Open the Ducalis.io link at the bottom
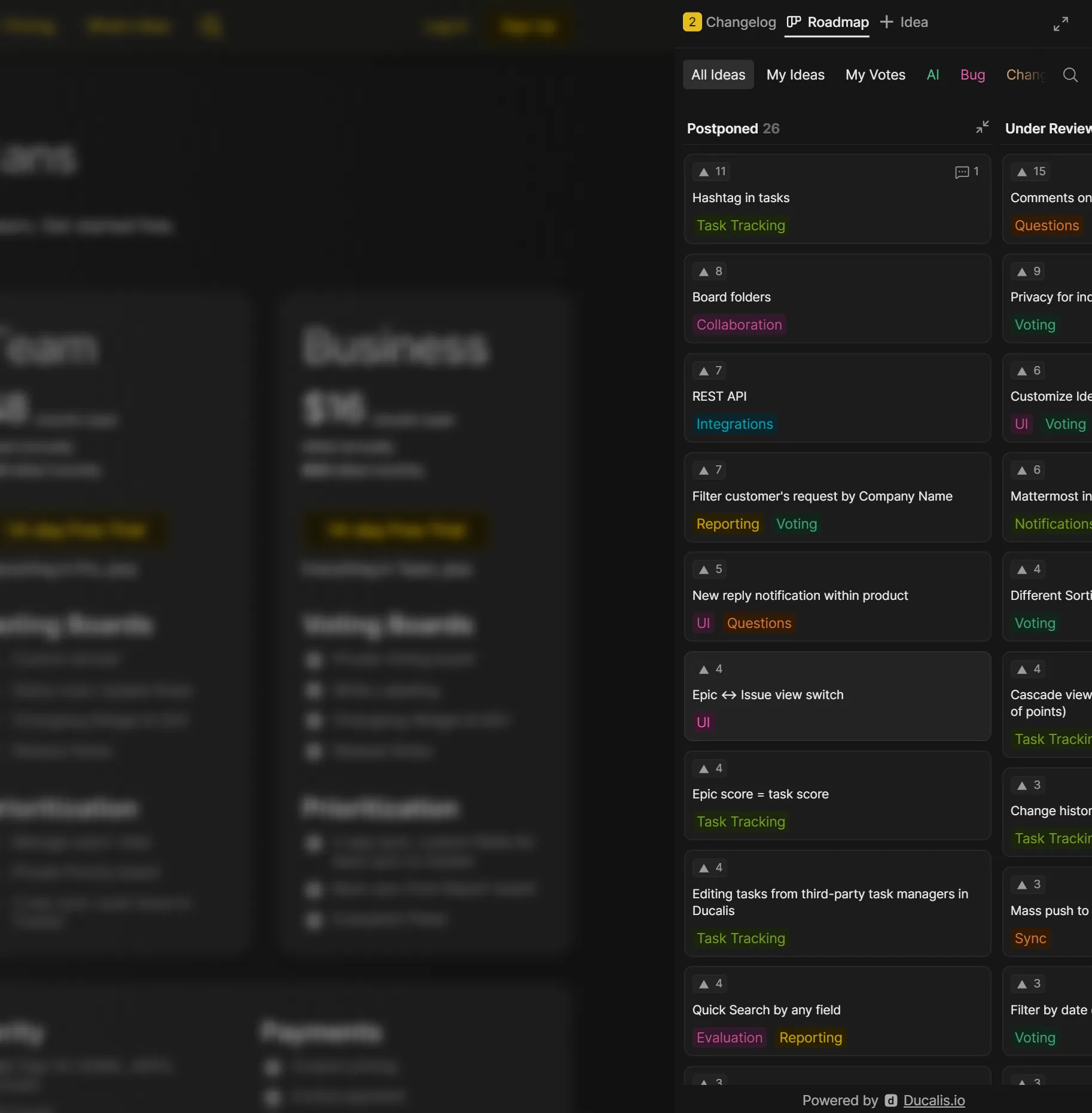 point(935,1100)
